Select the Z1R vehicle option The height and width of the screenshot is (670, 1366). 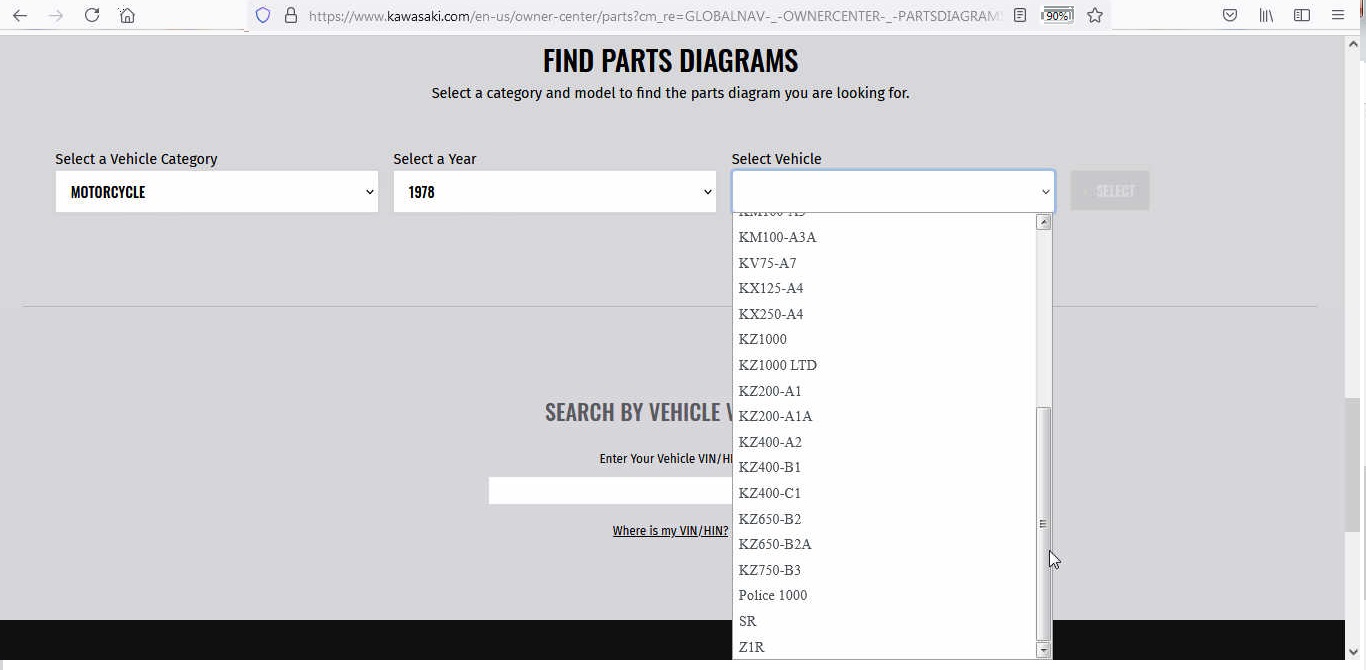(x=751, y=647)
